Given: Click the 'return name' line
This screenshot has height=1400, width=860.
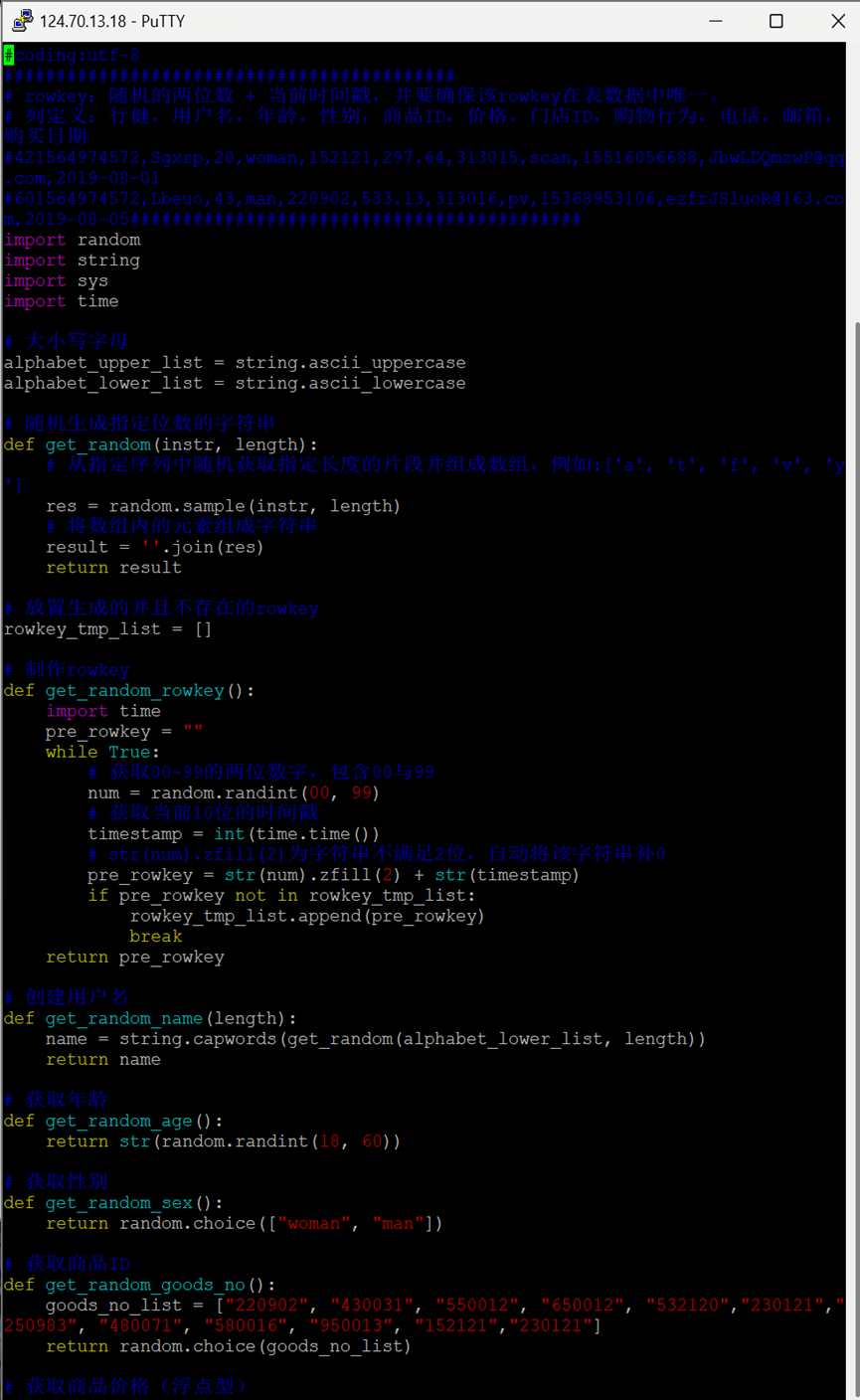Looking at the screenshot, I should point(103,1060).
